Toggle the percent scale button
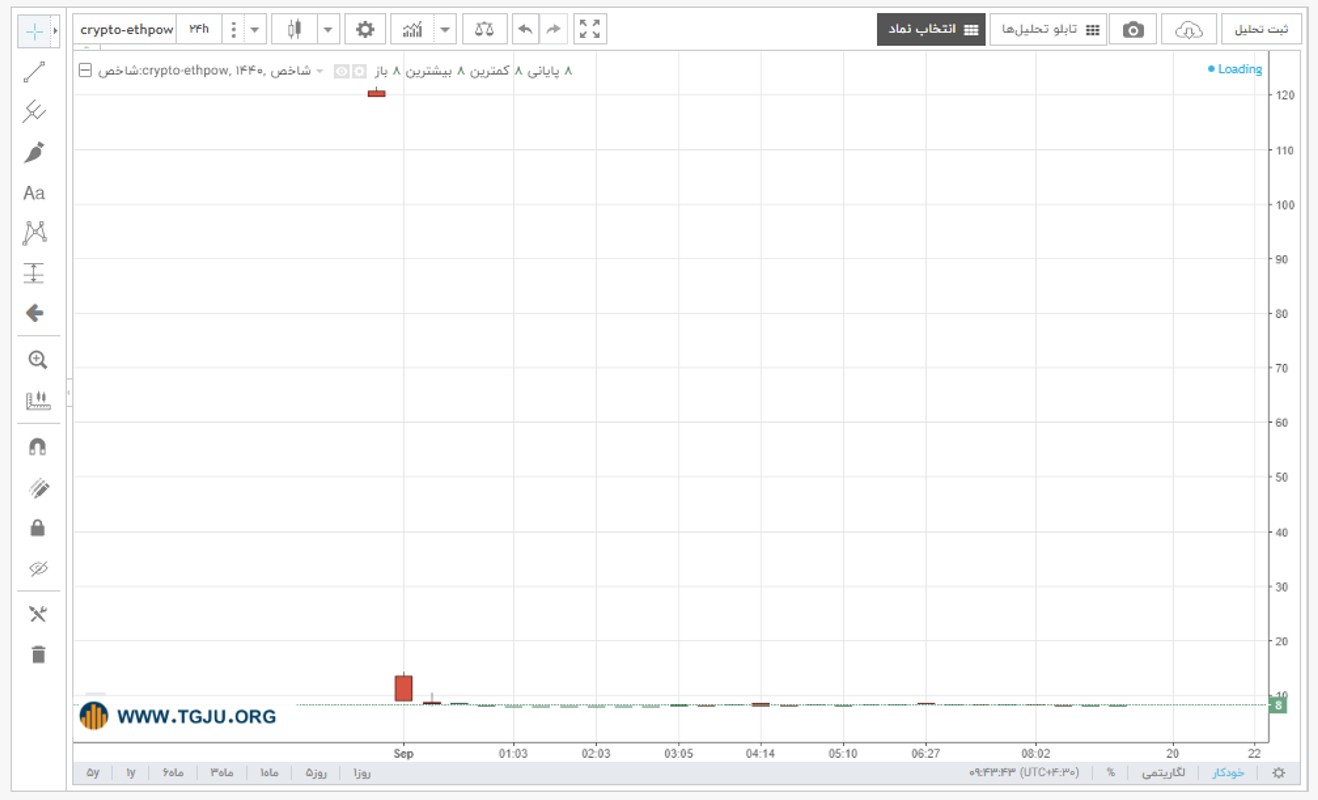The height and width of the screenshot is (800, 1318). pyautogui.click(x=1110, y=773)
